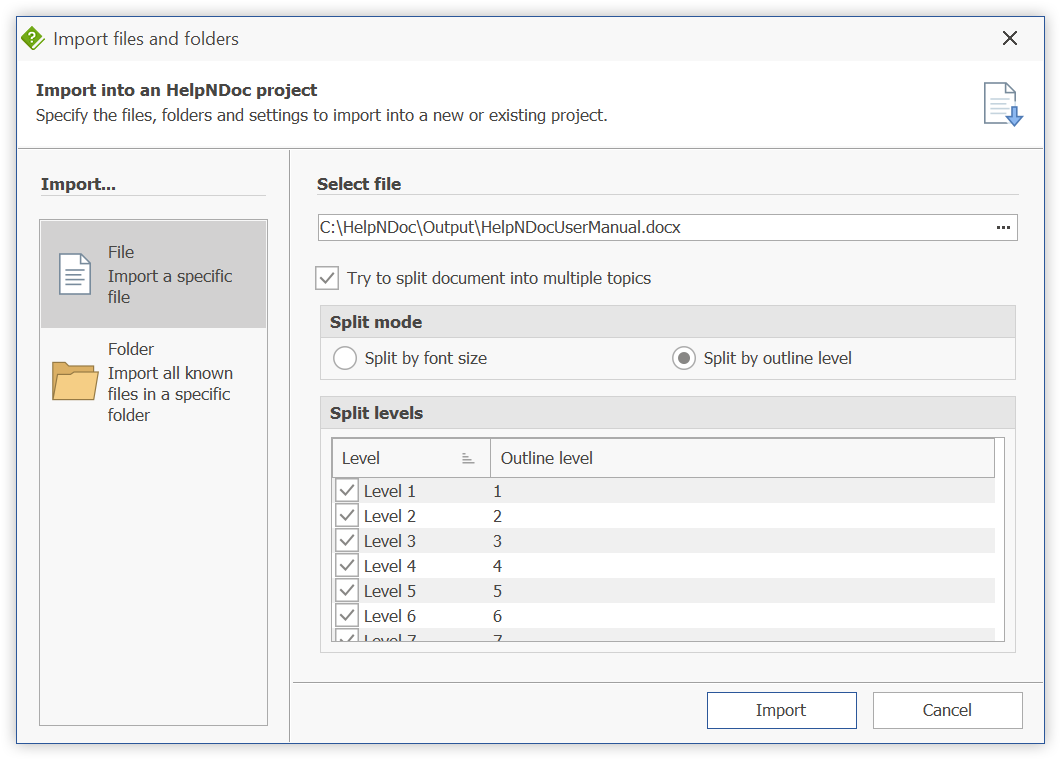The height and width of the screenshot is (761, 1062).
Task: Click the HelpNDoc app icon in title bar
Action: (33, 39)
